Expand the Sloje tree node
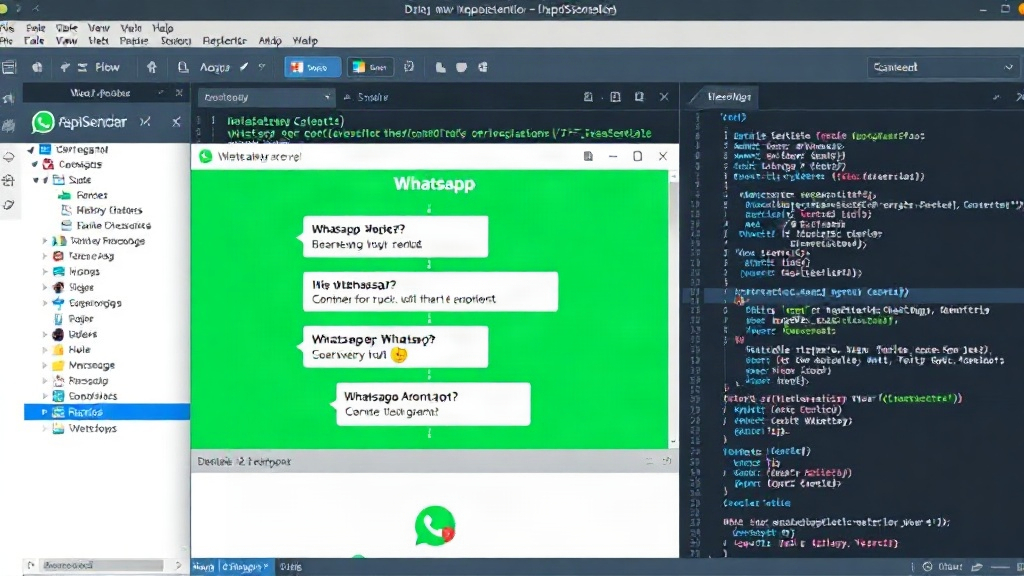This screenshot has width=1024, height=576. (x=45, y=287)
